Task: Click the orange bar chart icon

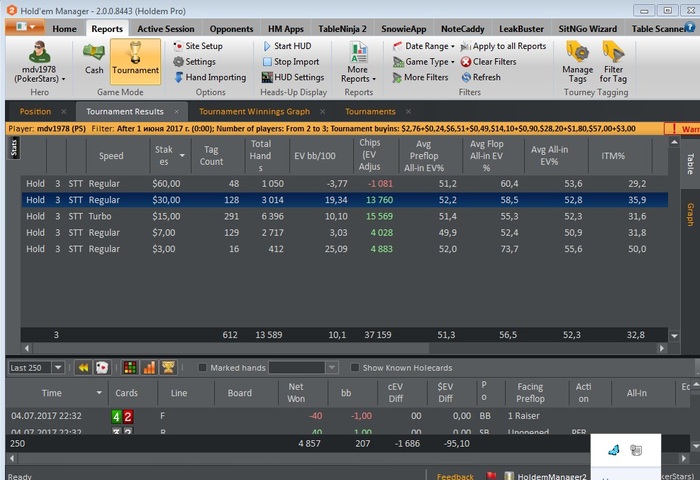Action: click(149, 367)
